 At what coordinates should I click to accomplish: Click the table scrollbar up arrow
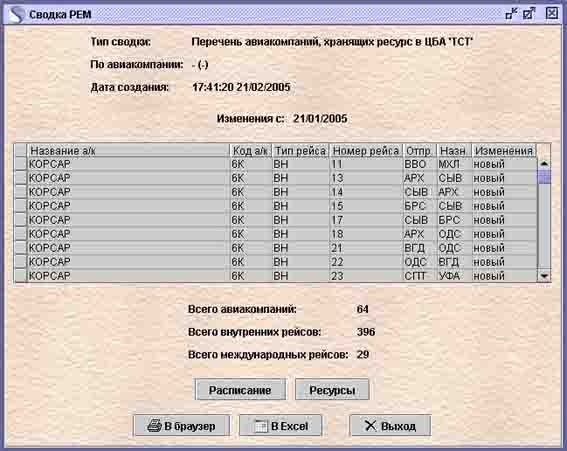coord(544,164)
